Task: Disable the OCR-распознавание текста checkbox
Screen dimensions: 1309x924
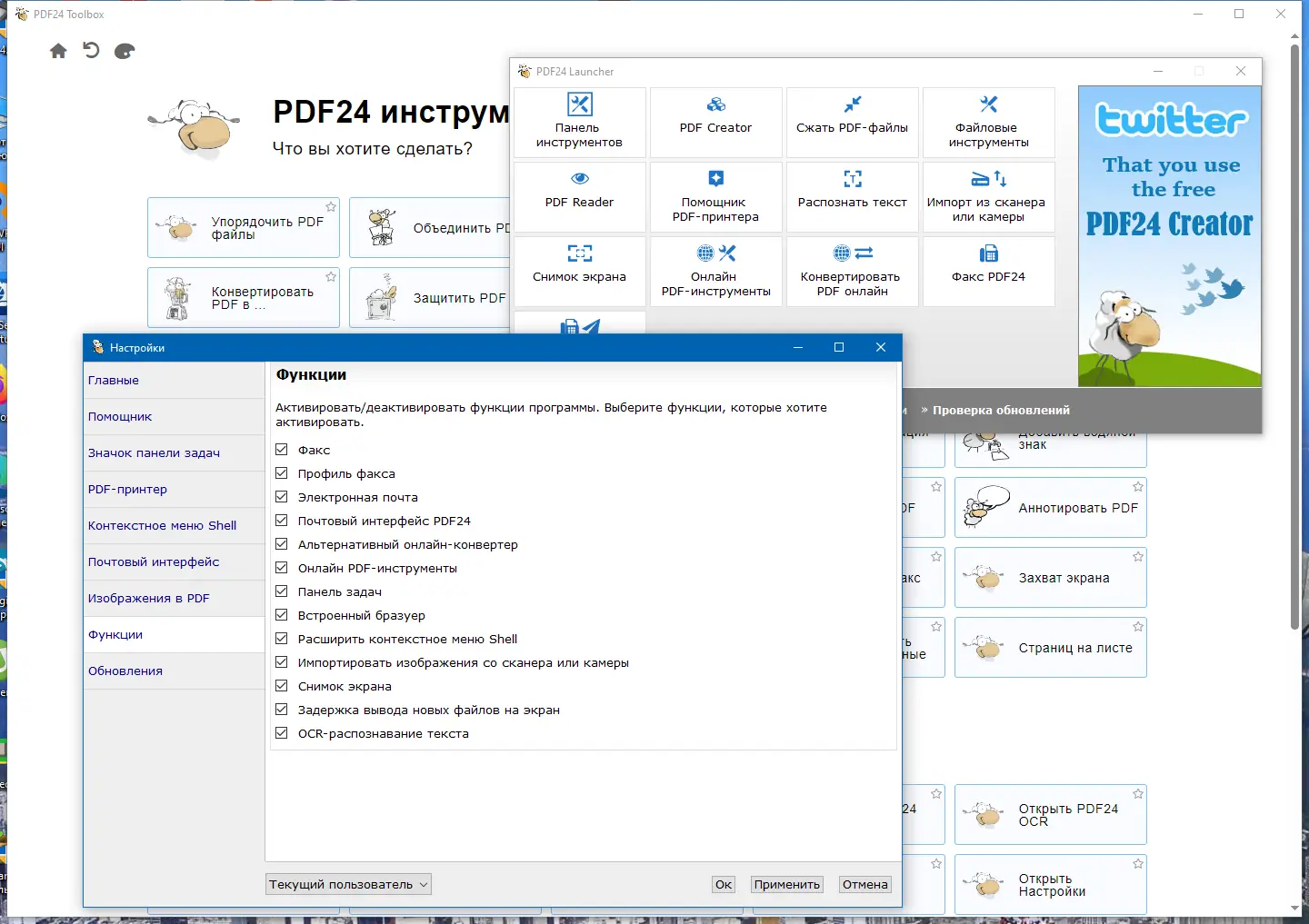Action: (282, 733)
